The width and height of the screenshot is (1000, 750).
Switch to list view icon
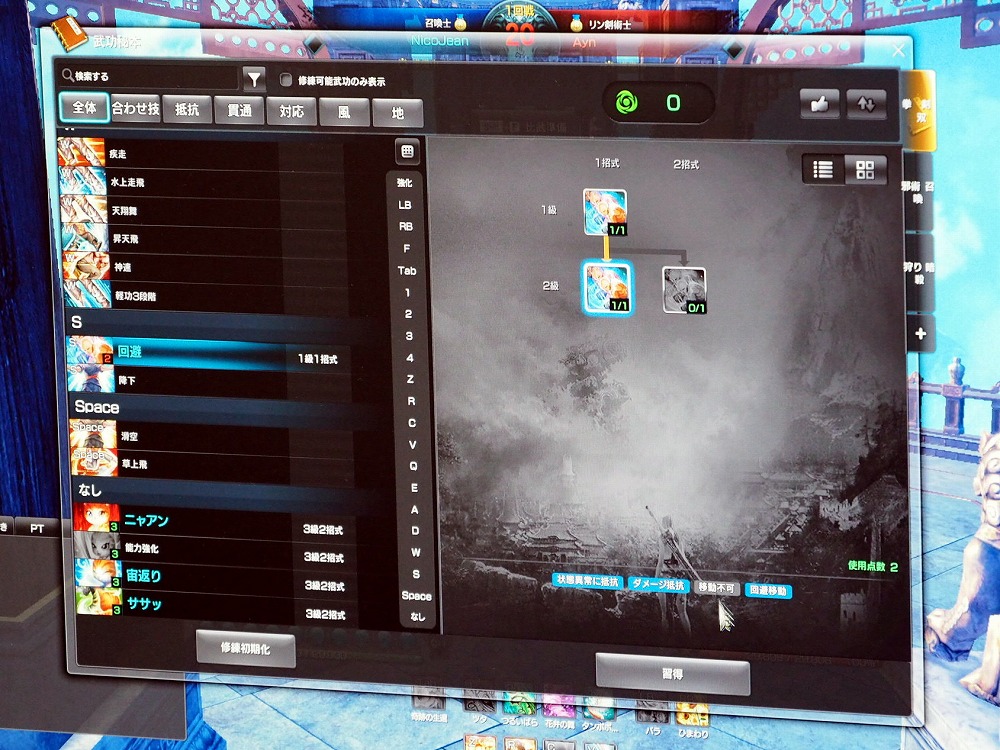click(823, 170)
